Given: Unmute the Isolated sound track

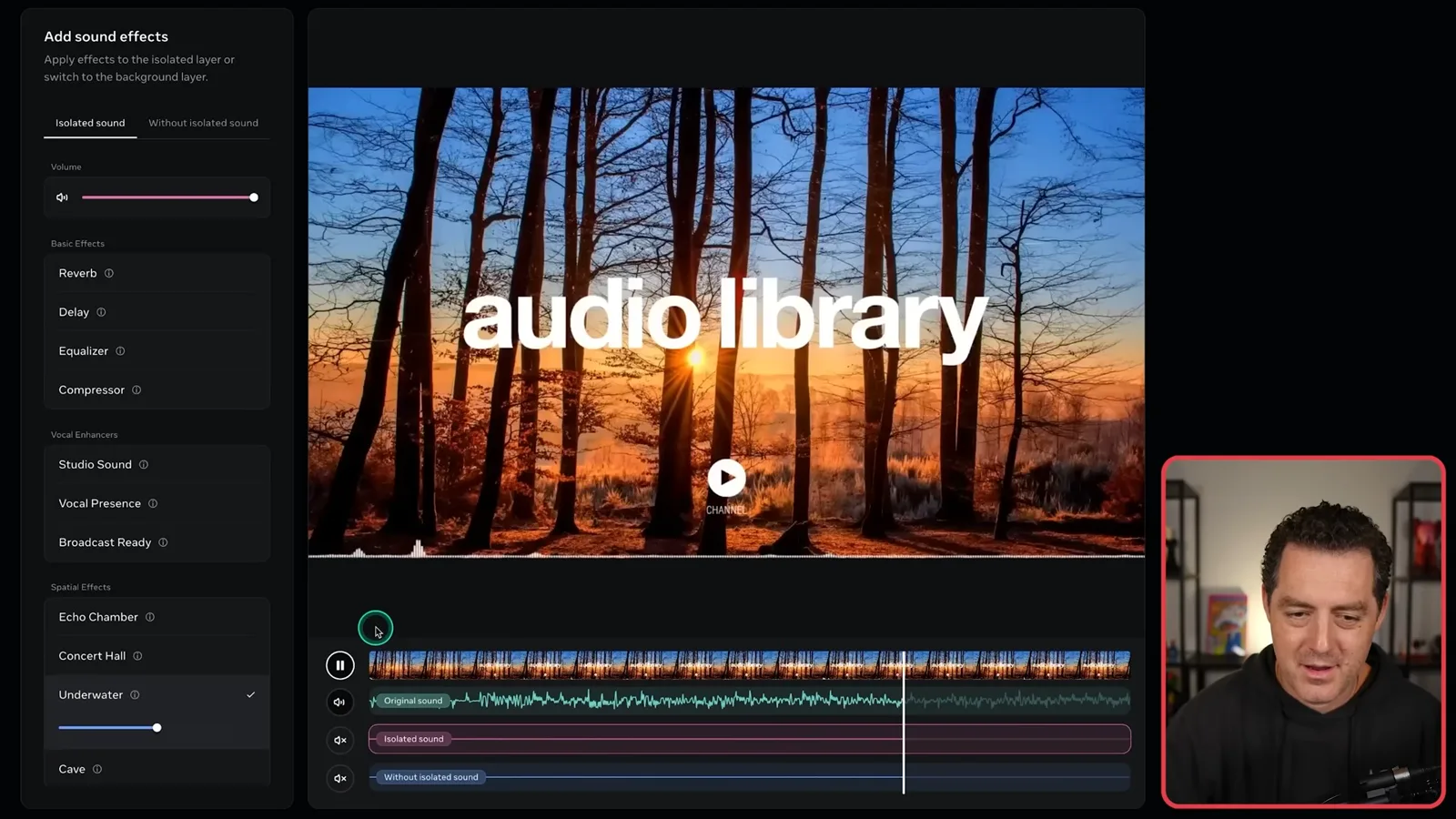Looking at the screenshot, I should [x=339, y=740].
